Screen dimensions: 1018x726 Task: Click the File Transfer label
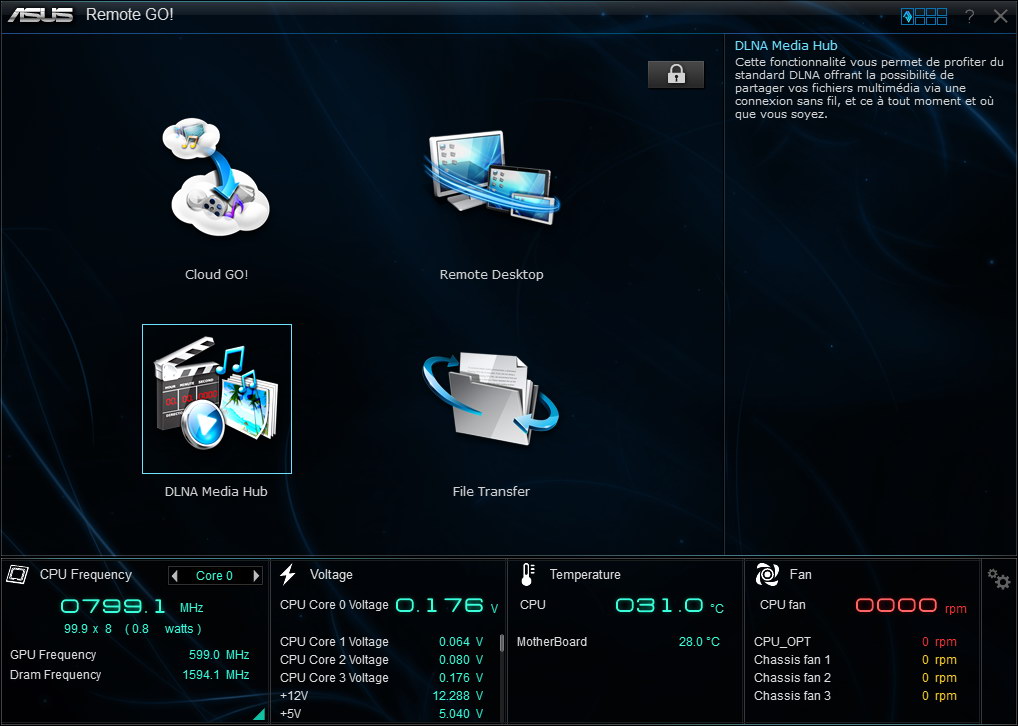[x=491, y=491]
